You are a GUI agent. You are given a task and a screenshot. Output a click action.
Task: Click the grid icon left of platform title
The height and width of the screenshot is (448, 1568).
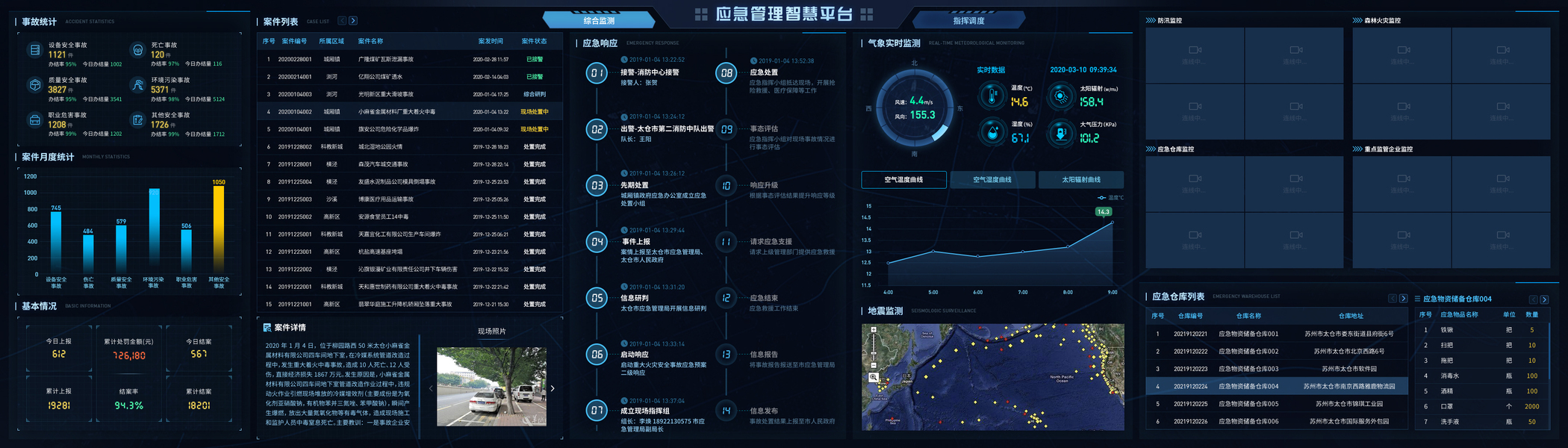pos(701,14)
